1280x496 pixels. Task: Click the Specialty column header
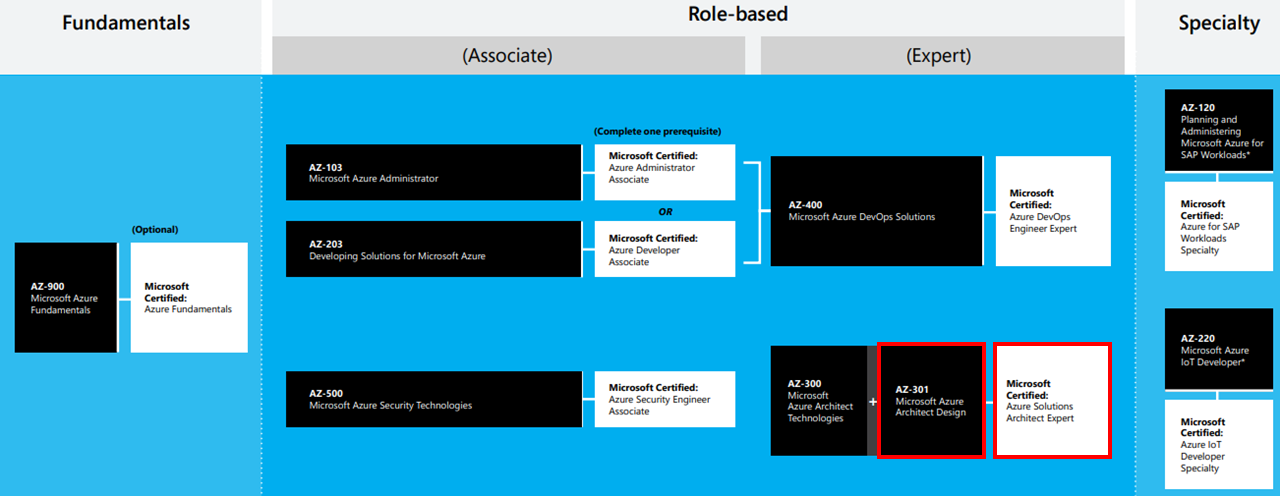pos(1219,24)
